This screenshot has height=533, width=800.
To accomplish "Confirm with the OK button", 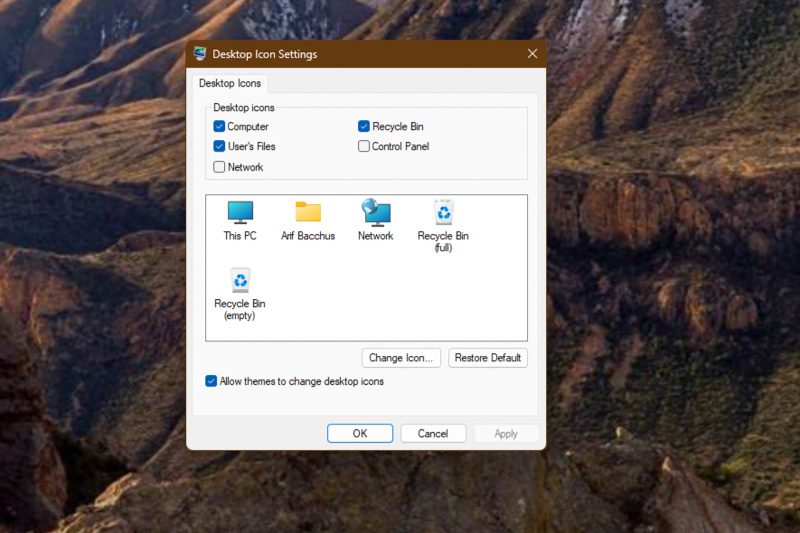I will click(360, 434).
